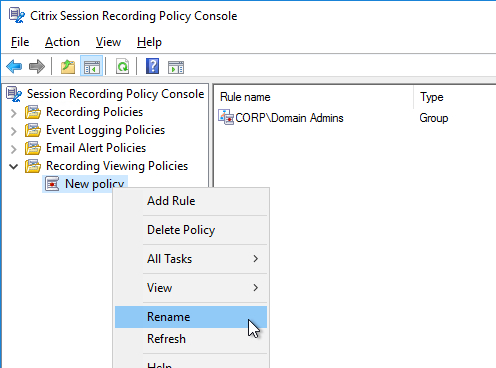The width and height of the screenshot is (496, 368).
Task: Click the Event Logging Policies folder icon
Action: click(x=33, y=130)
